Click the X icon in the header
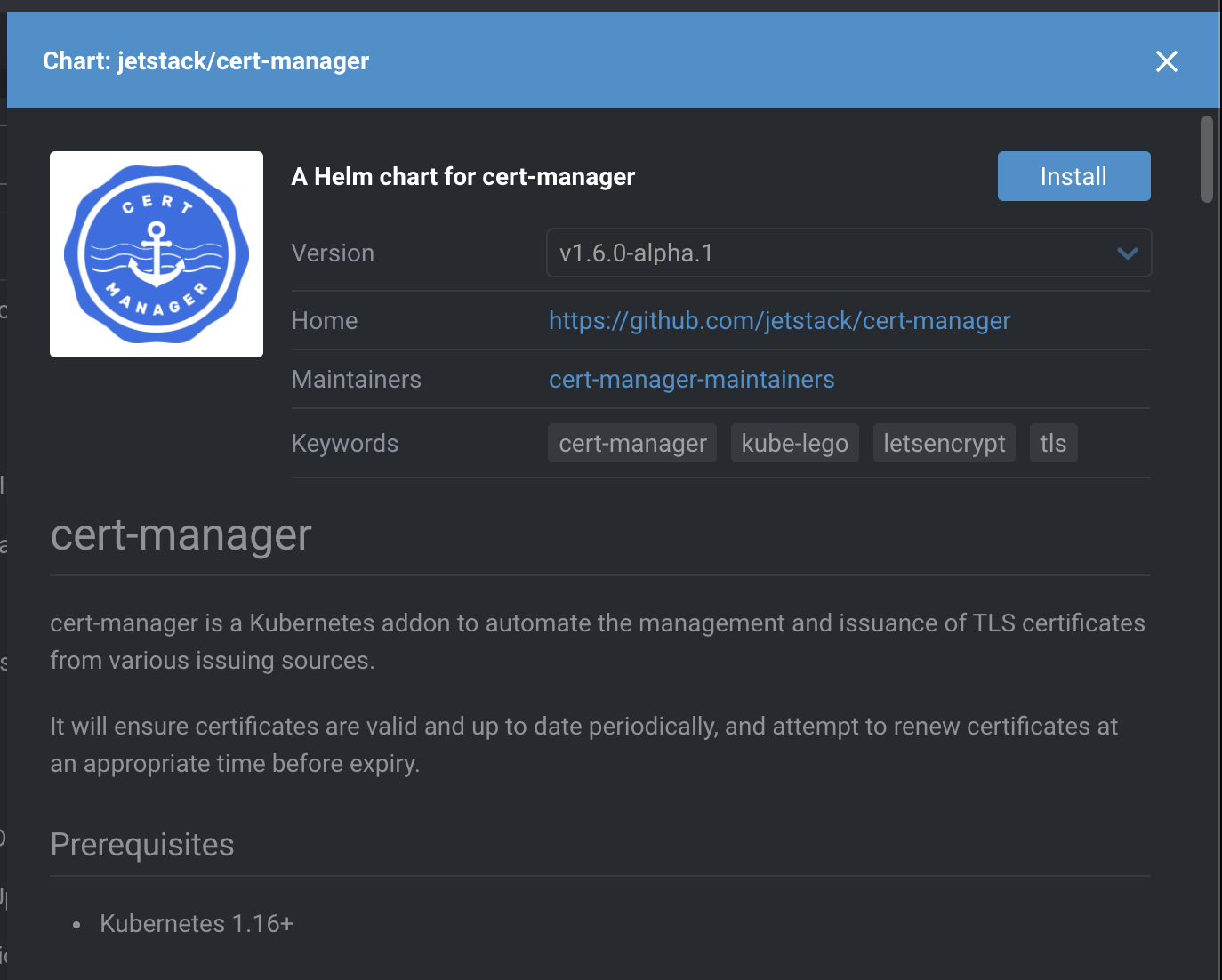This screenshot has width=1222, height=980. 1166,61
